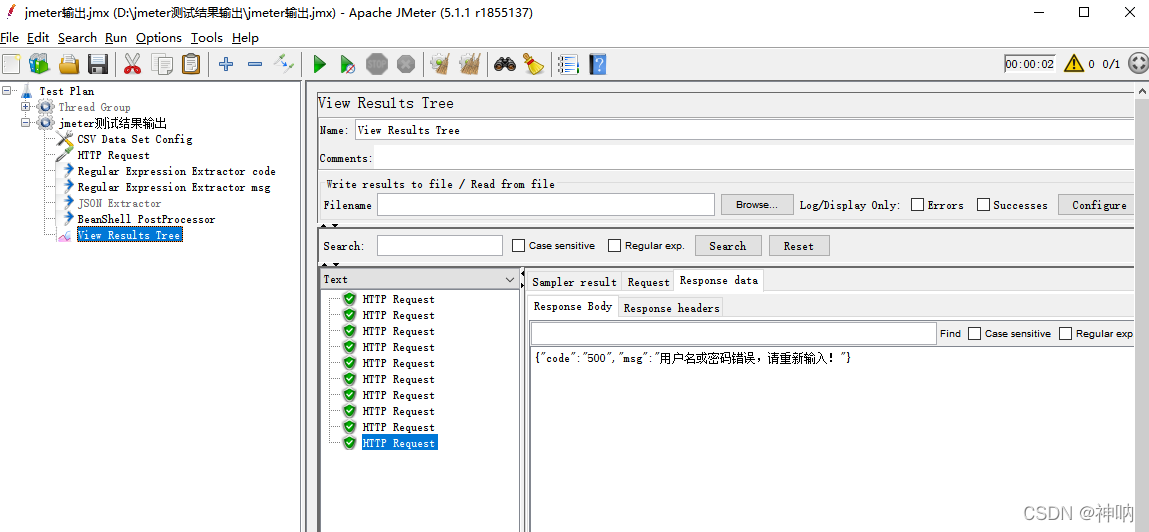Switch to Response headers tab
Screen dimensions: 1149x532
point(671,309)
